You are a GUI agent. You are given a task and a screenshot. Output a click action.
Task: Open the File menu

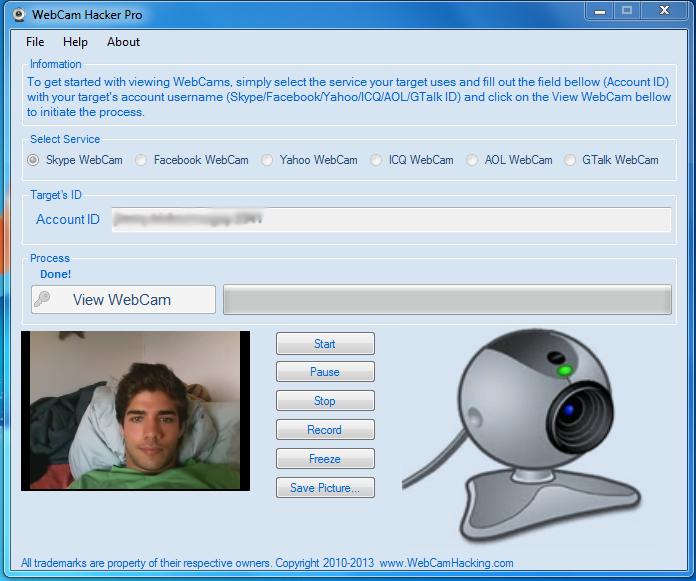[35, 42]
